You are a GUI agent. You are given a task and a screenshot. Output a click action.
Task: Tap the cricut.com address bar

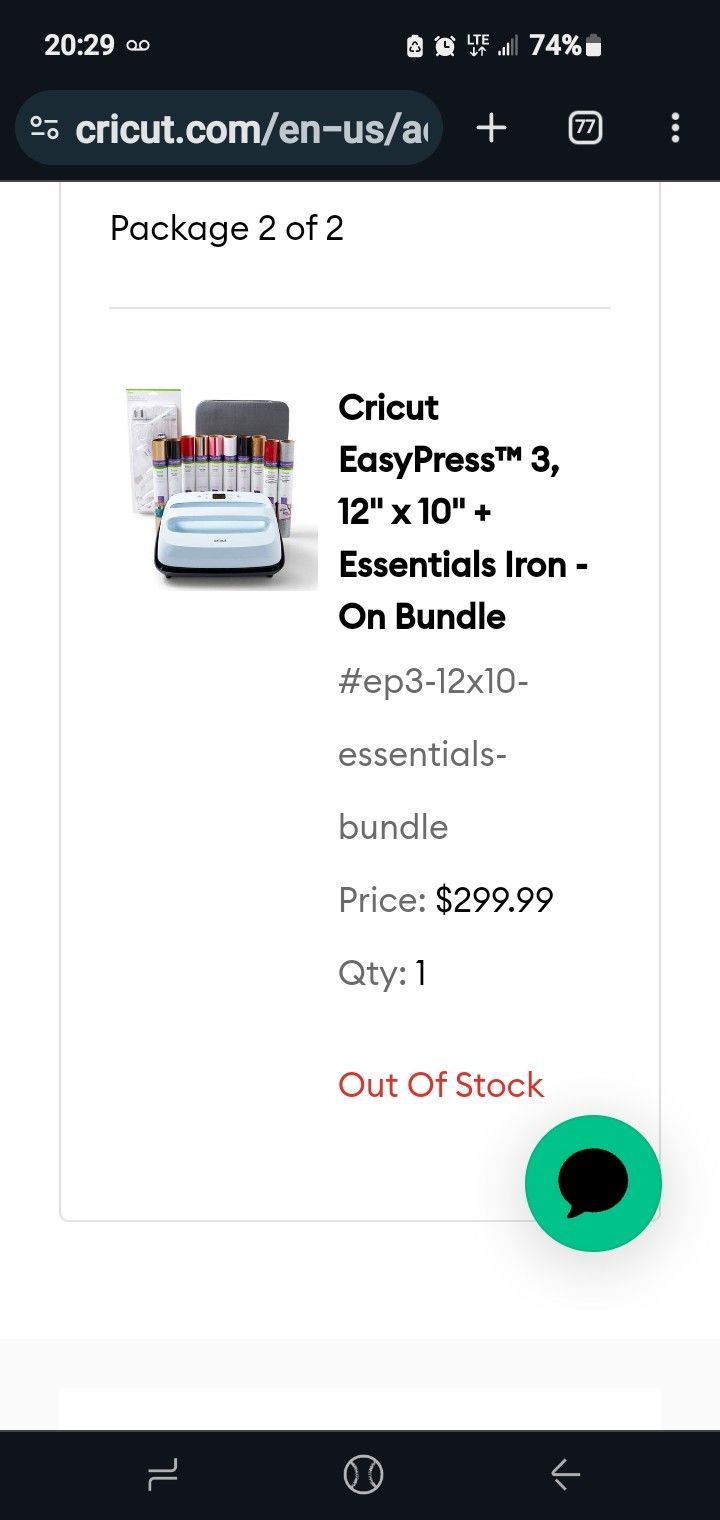point(250,128)
